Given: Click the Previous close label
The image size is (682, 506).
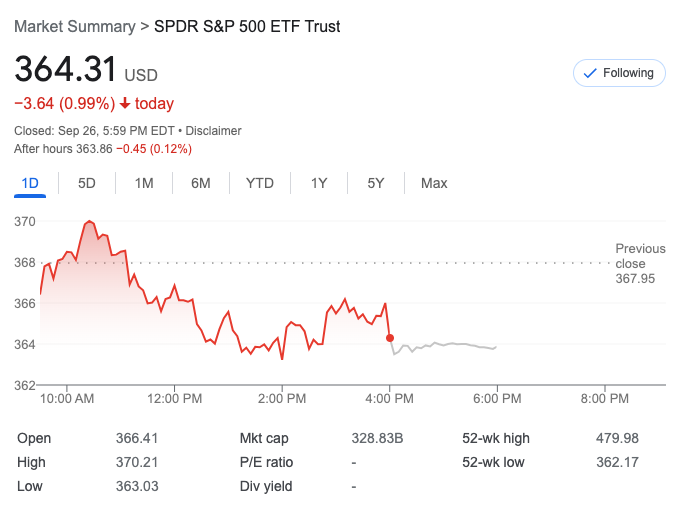Looking at the screenshot, I should pyautogui.click(x=640, y=256).
